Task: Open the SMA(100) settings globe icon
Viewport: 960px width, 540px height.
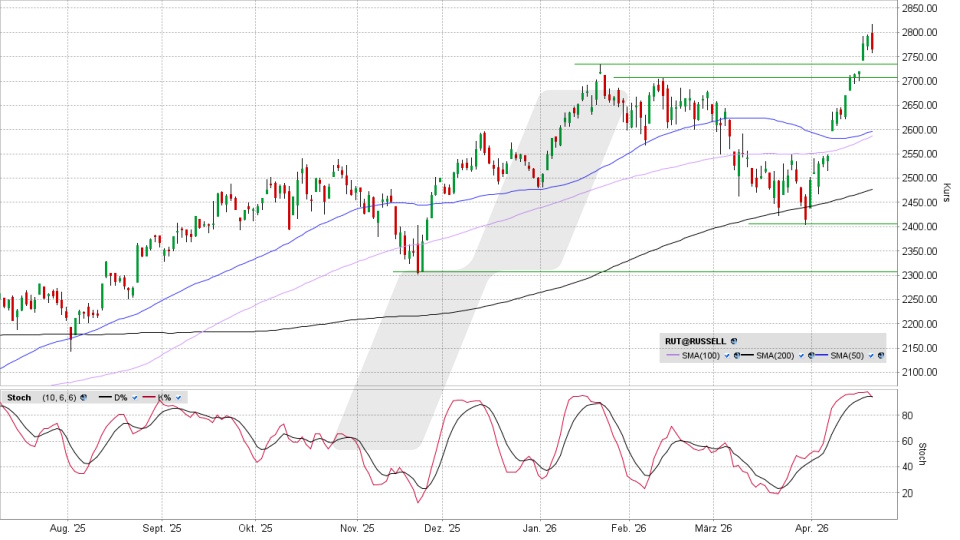Action: (737, 356)
